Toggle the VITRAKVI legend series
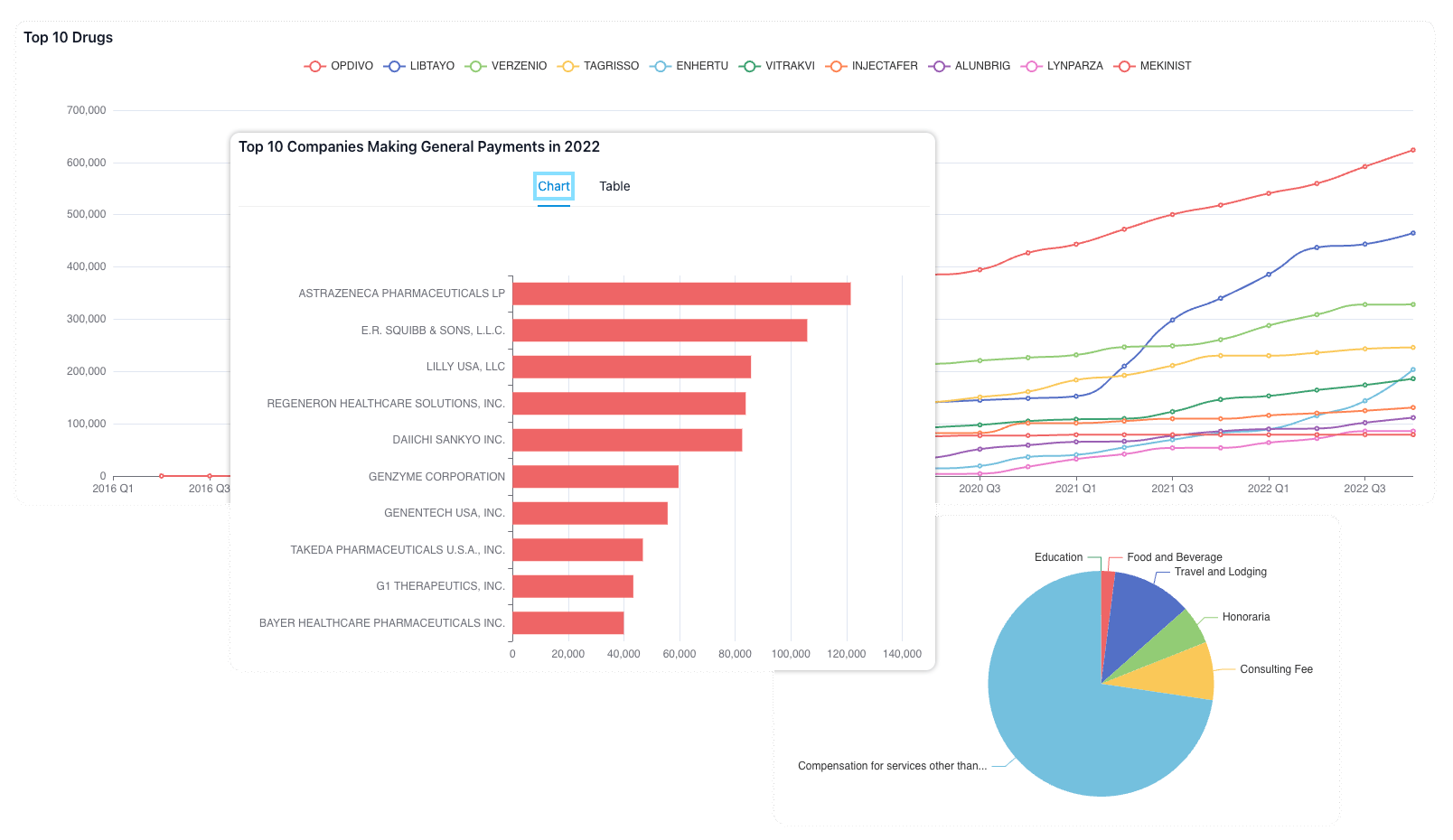This screenshot has width=1453, height=840. pos(777,66)
